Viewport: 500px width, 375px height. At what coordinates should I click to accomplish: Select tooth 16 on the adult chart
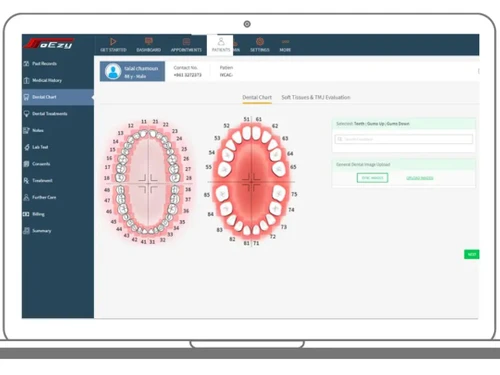coord(122,160)
